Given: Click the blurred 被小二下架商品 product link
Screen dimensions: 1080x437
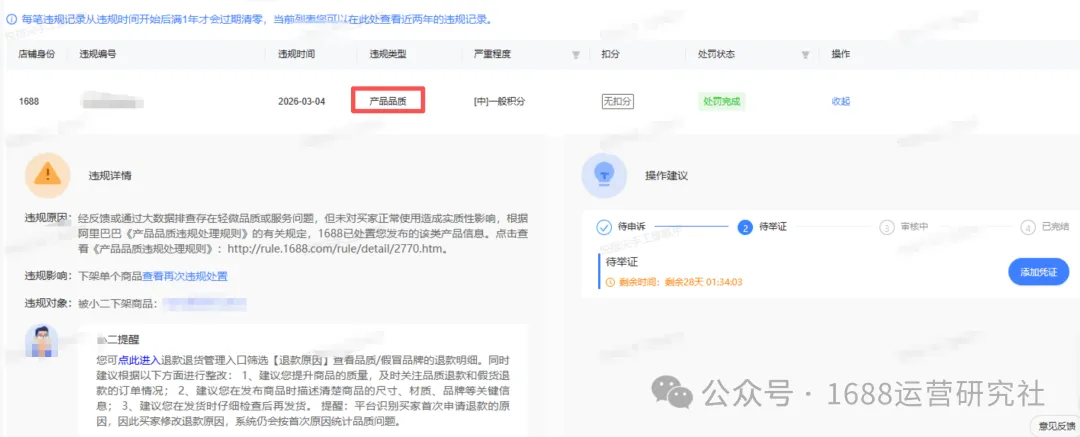Looking at the screenshot, I should click(204, 303).
